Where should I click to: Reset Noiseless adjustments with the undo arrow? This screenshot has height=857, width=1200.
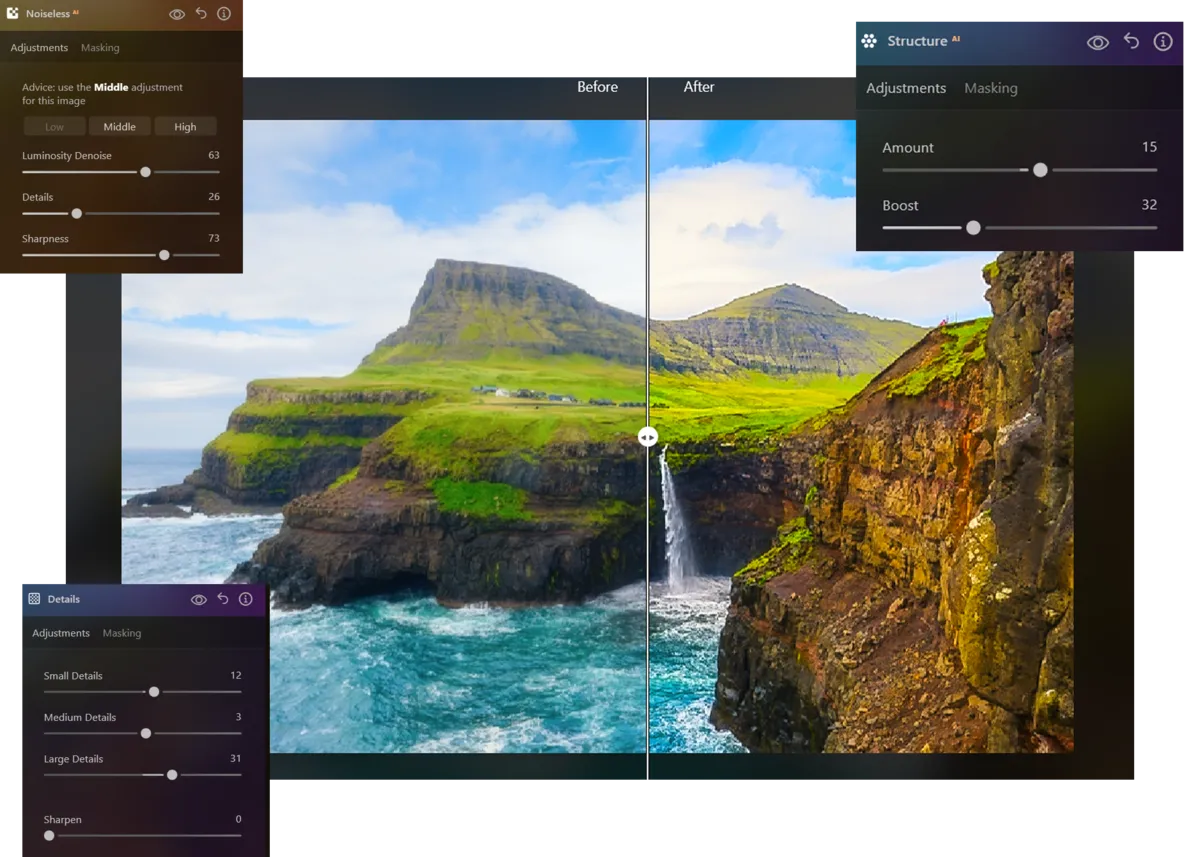(x=200, y=14)
